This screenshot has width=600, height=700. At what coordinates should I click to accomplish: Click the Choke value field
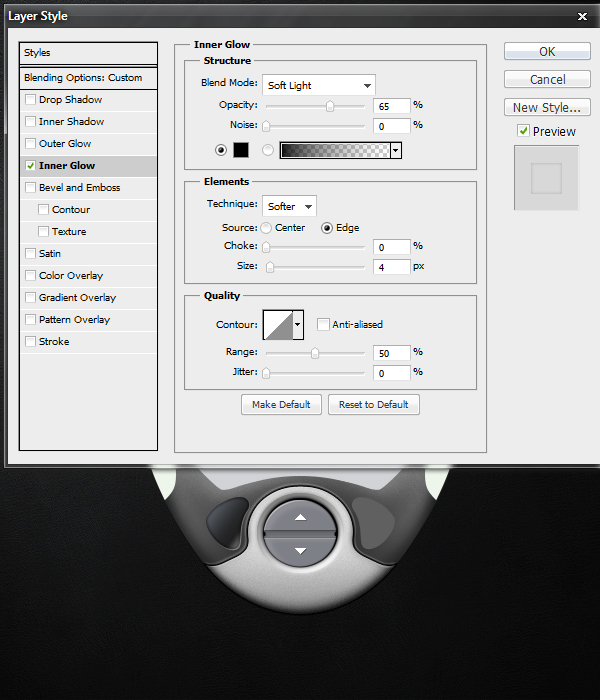point(392,247)
